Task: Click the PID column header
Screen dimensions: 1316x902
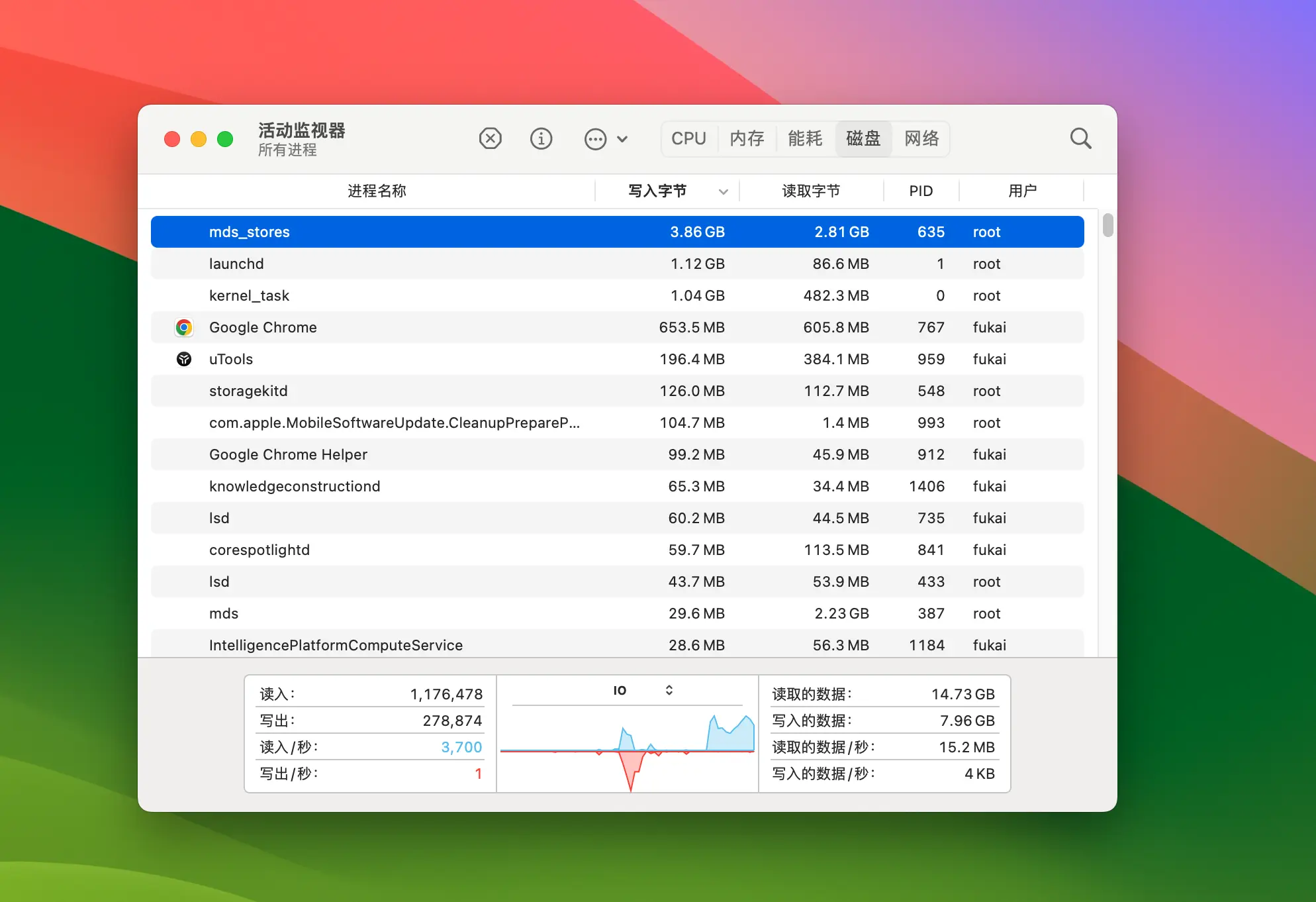Action: [x=921, y=191]
